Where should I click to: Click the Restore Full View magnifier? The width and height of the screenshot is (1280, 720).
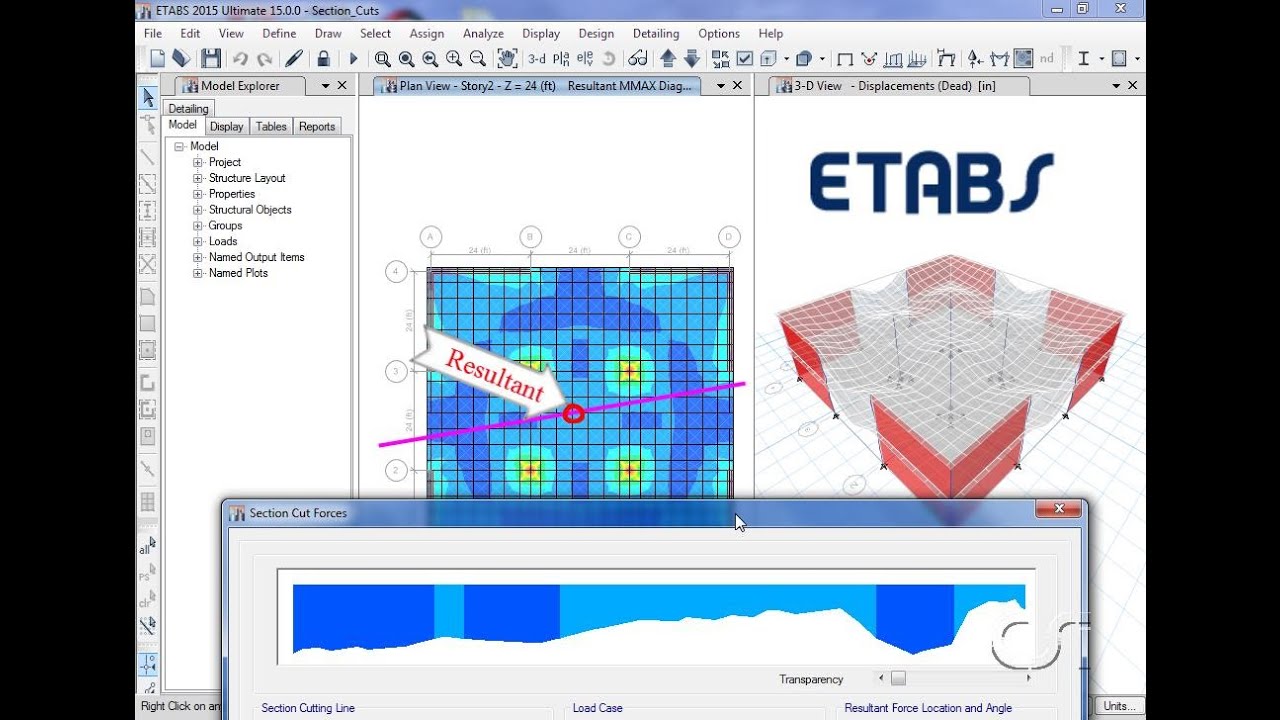406,59
